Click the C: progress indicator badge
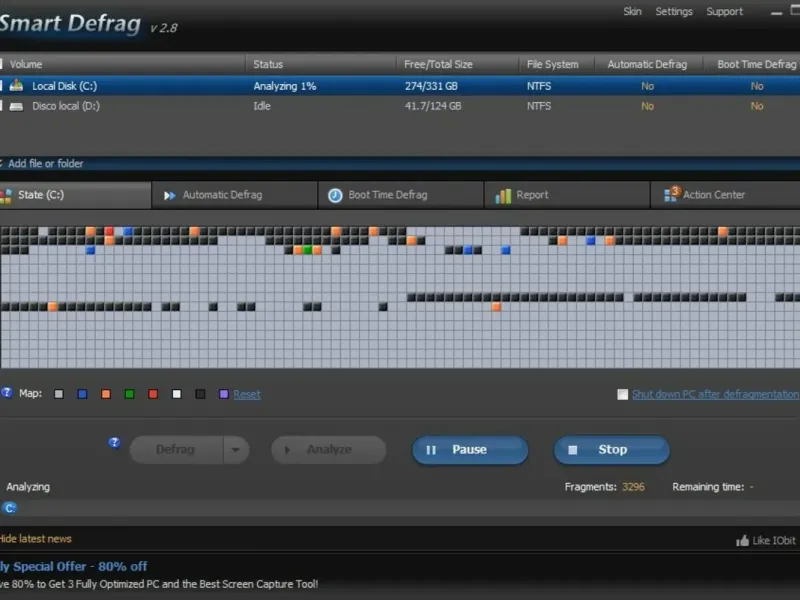The width and height of the screenshot is (800, 600). click(10, 508)
